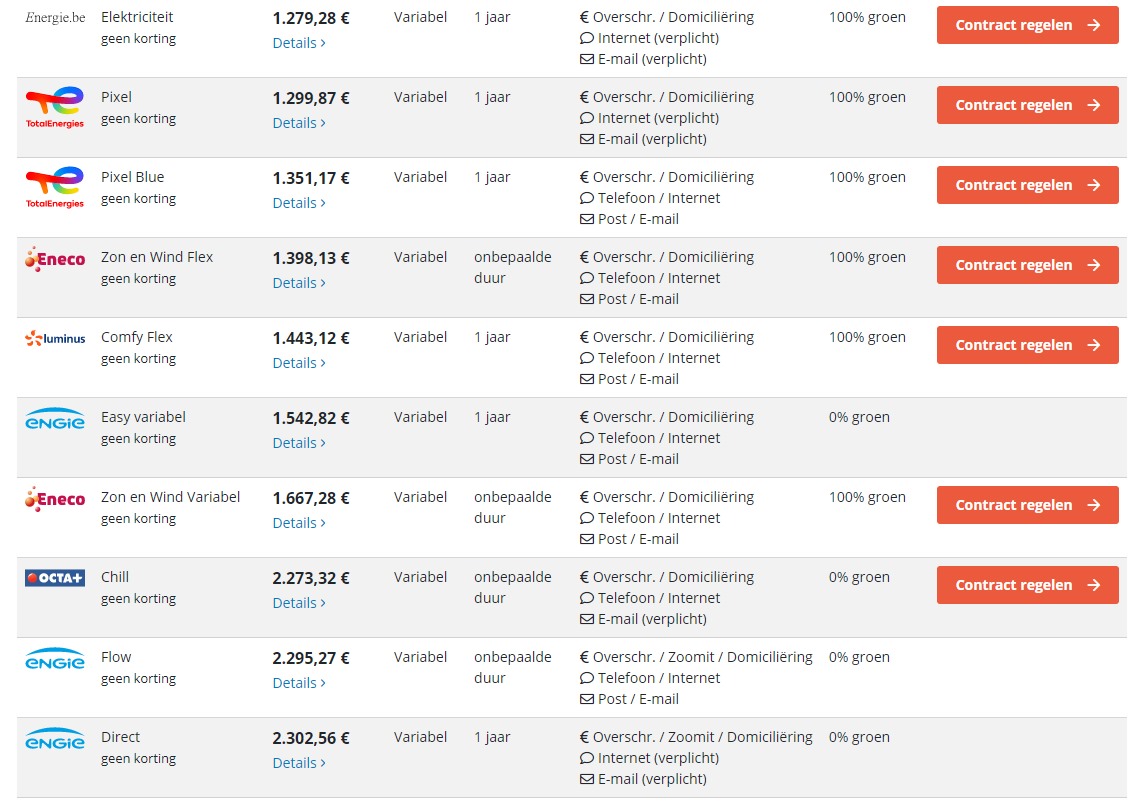Click Engie logo for Easy variabel
This screenshot has width=1133, height=803.
click(x=55, y=419)
